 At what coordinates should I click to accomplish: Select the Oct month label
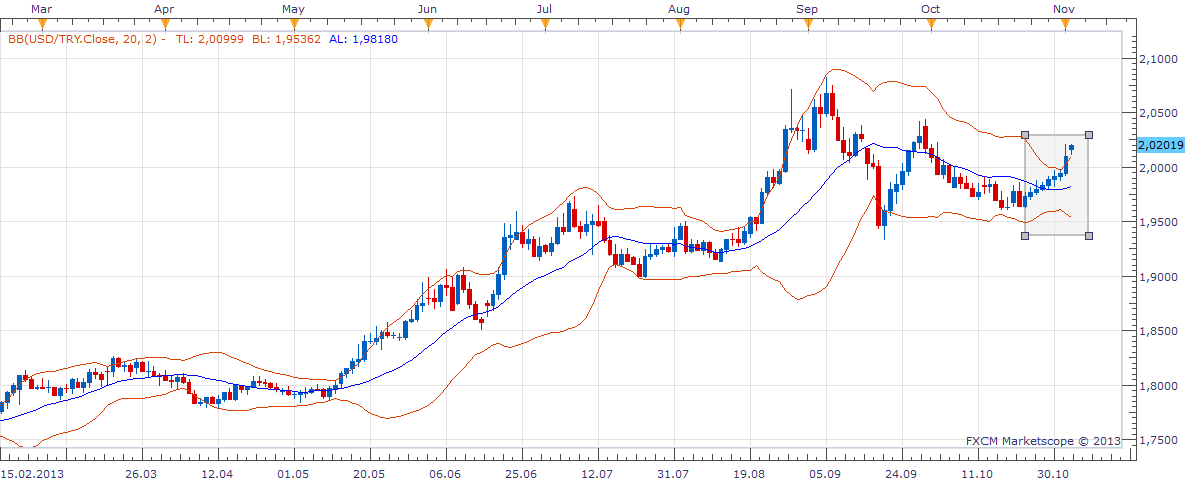(931, 9)
